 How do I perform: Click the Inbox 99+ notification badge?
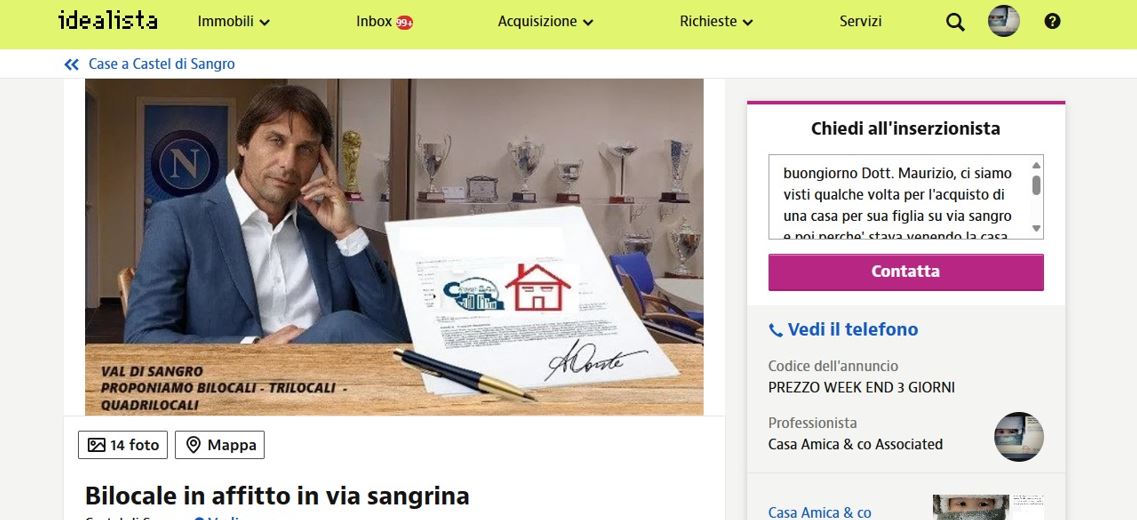click(405, 22)
